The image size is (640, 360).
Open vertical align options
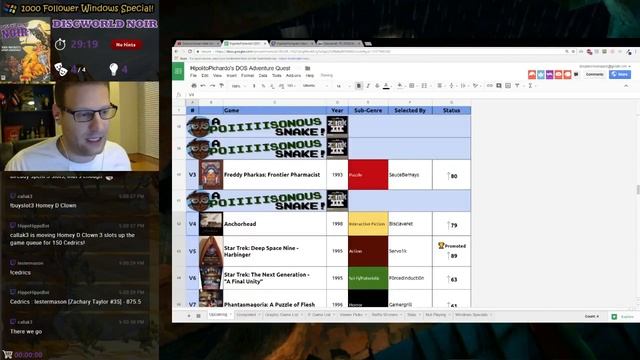coord(451,86)
